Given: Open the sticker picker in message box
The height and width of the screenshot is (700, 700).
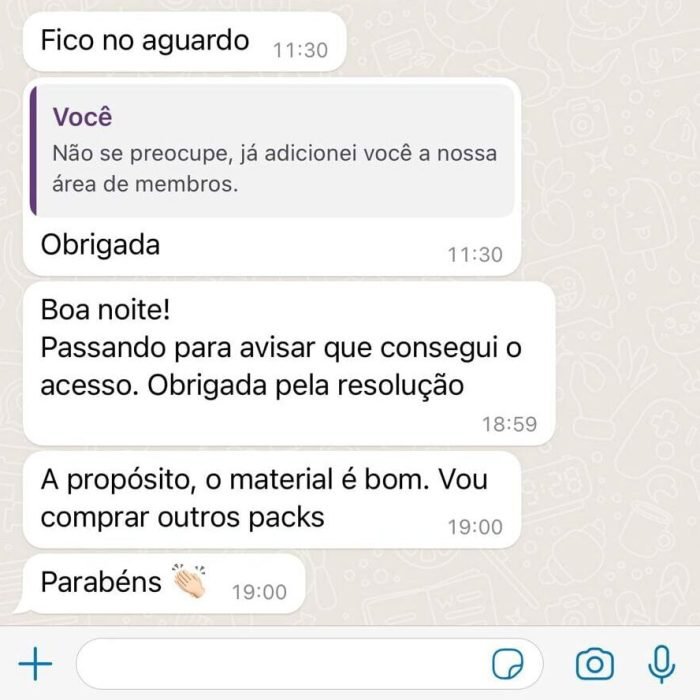Looking at the screenshot, I should (x=508, y=664).
